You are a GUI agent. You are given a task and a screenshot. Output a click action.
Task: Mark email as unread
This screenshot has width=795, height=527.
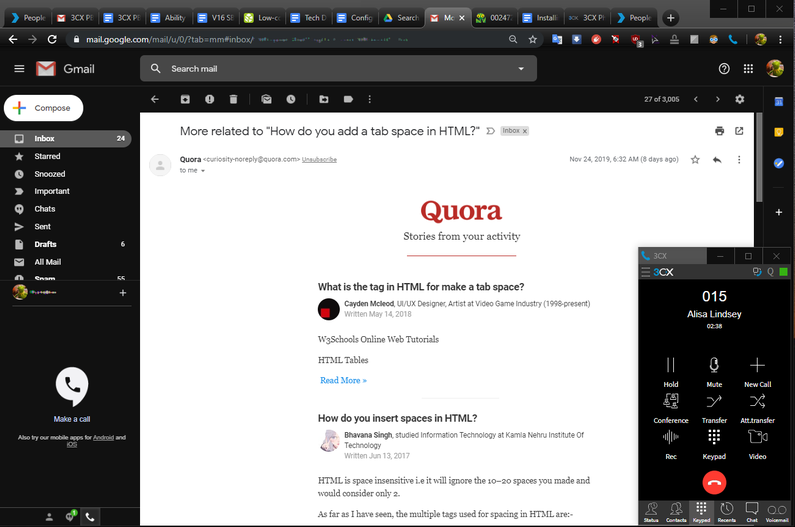[266, 99]
